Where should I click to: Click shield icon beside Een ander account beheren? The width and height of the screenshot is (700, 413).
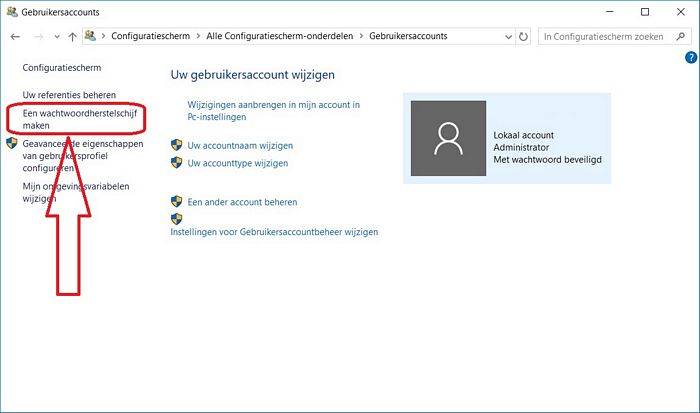coord(177,202)
